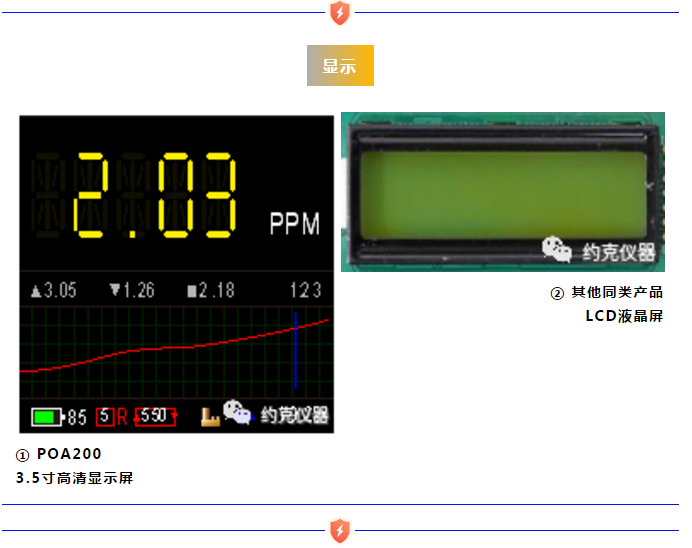
Task: Click the 123 counter on the stats row
Action: tap(306, 291)
